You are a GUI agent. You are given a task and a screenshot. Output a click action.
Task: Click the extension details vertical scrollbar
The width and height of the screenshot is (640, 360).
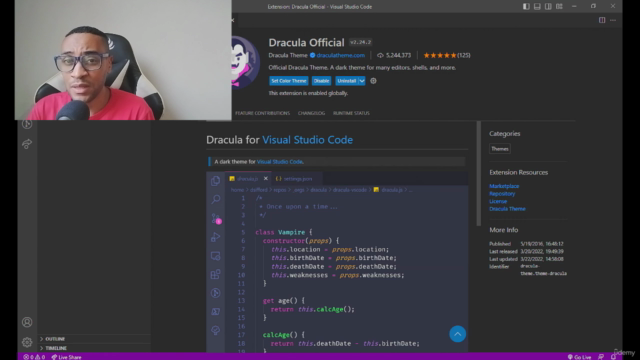(478, 173)
